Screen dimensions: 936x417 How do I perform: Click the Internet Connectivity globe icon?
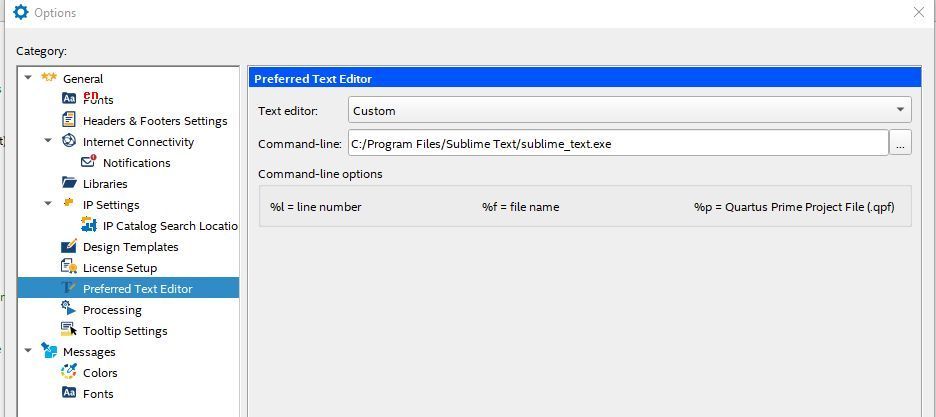69,141
